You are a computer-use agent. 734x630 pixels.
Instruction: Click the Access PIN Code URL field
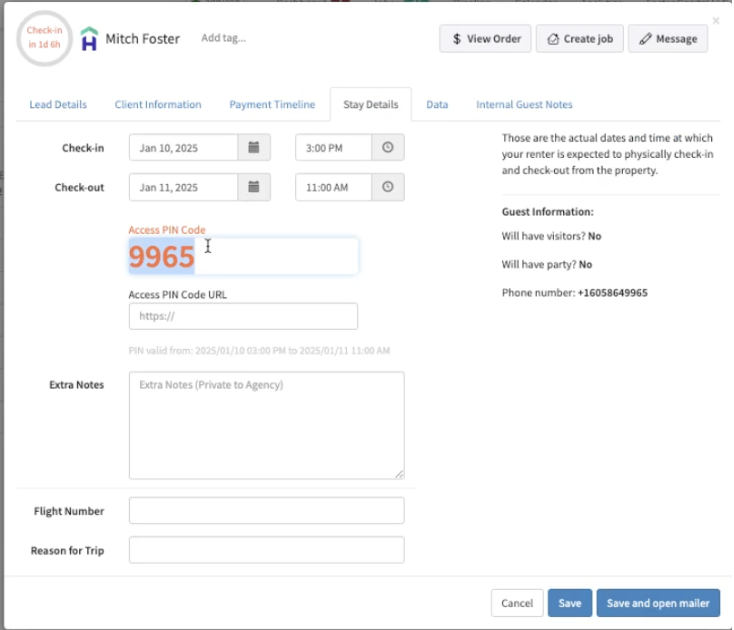coord(243,316)
